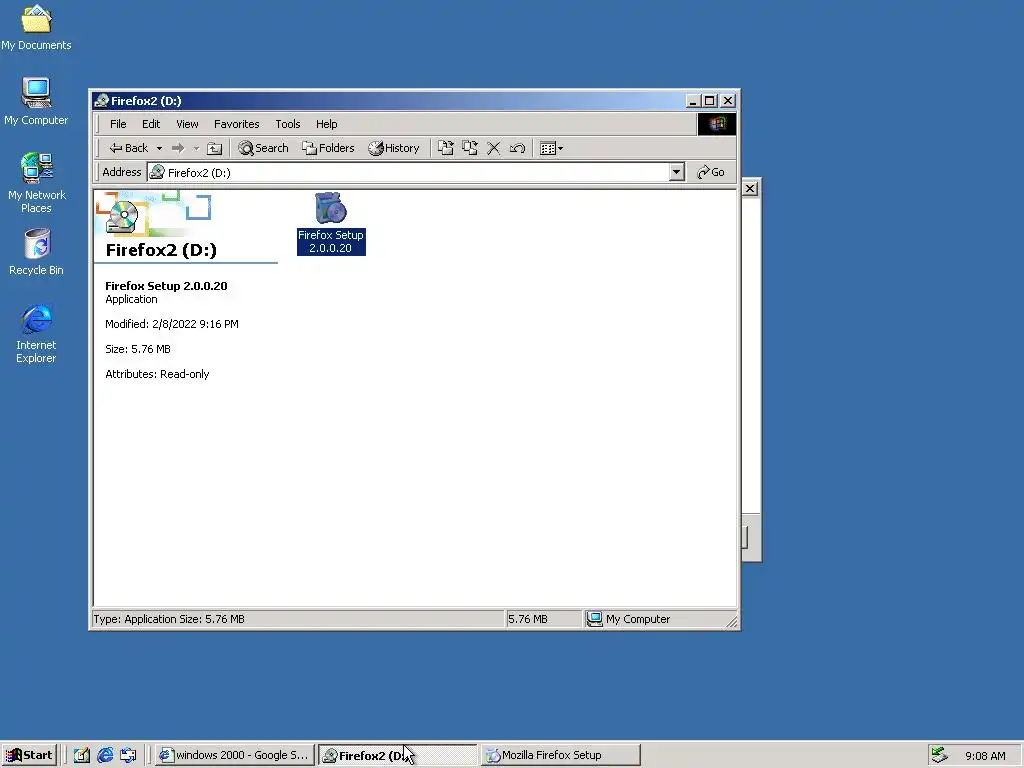
Task: Open the Forward history dropdown arrow
Action: [196, 148]
